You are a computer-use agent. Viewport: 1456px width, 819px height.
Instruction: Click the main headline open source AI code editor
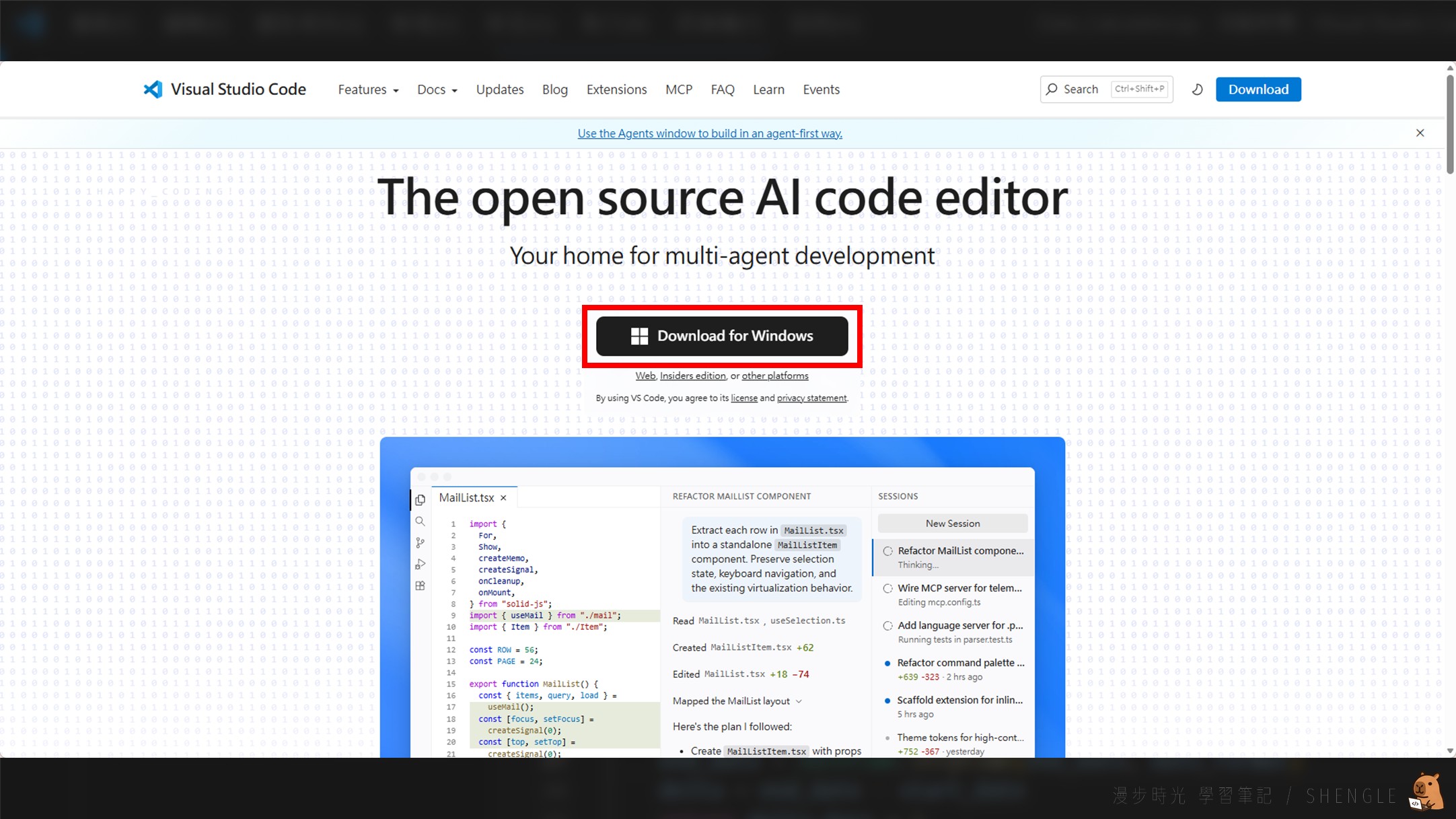[723, 197]
